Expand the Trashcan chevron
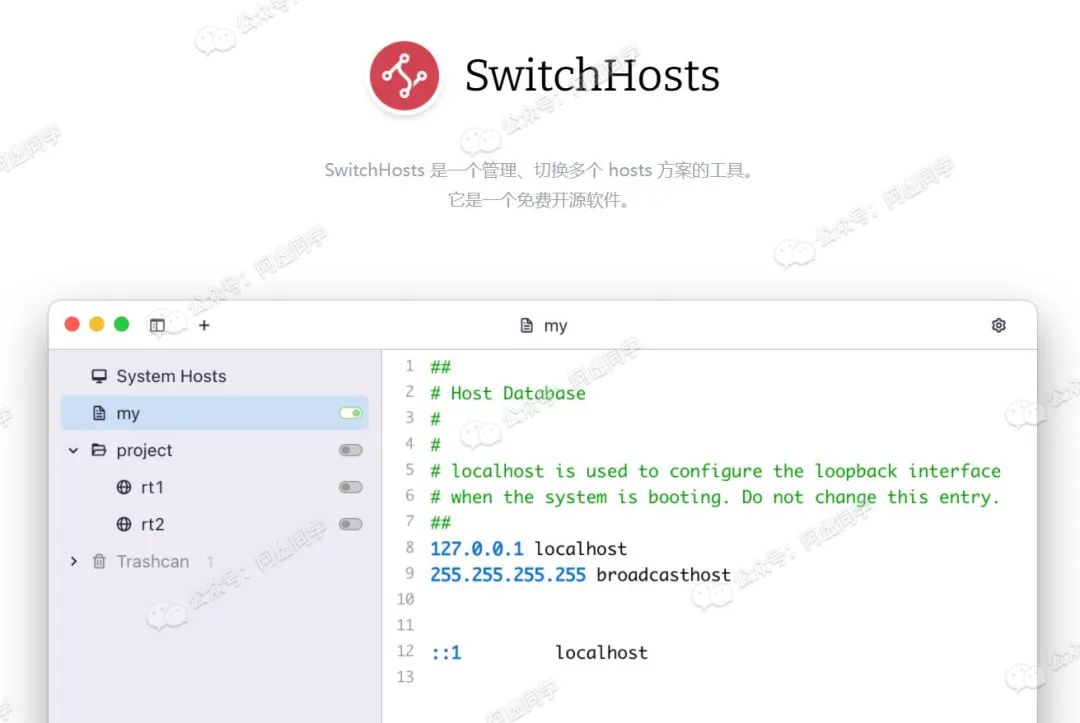Viewport: 1080px width, 723px height. pos(74,561)
